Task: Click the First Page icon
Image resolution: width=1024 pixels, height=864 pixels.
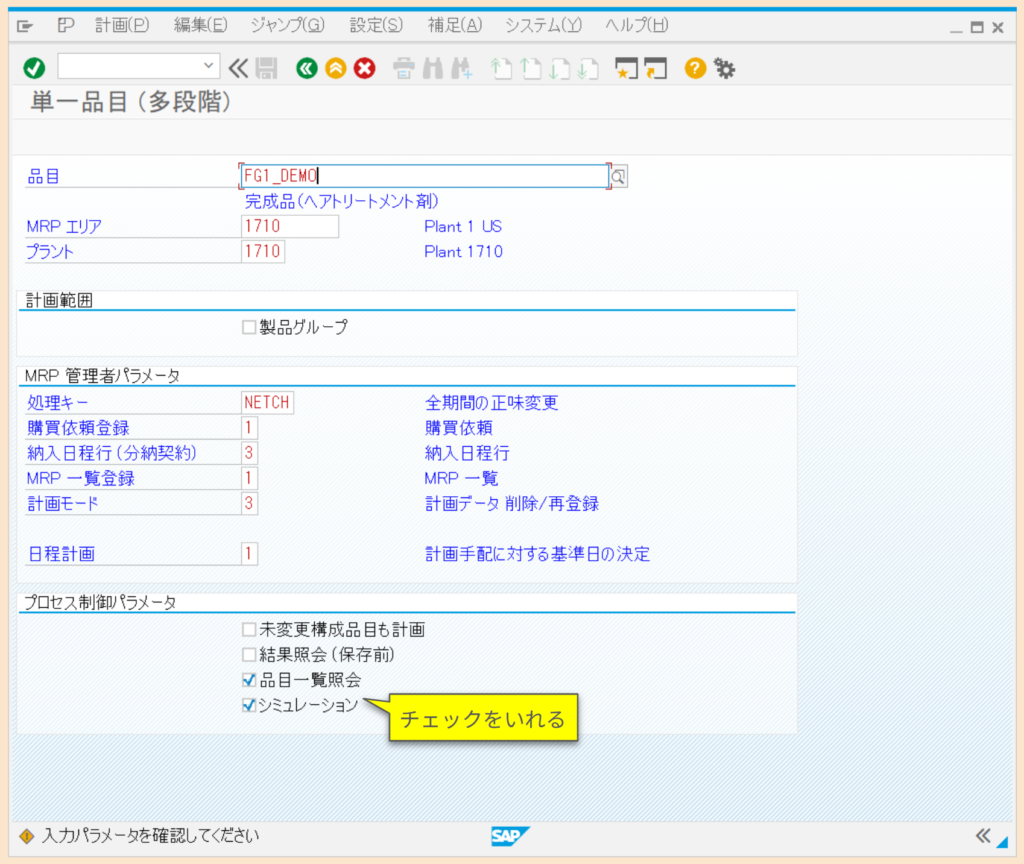Action: point(501,68)
